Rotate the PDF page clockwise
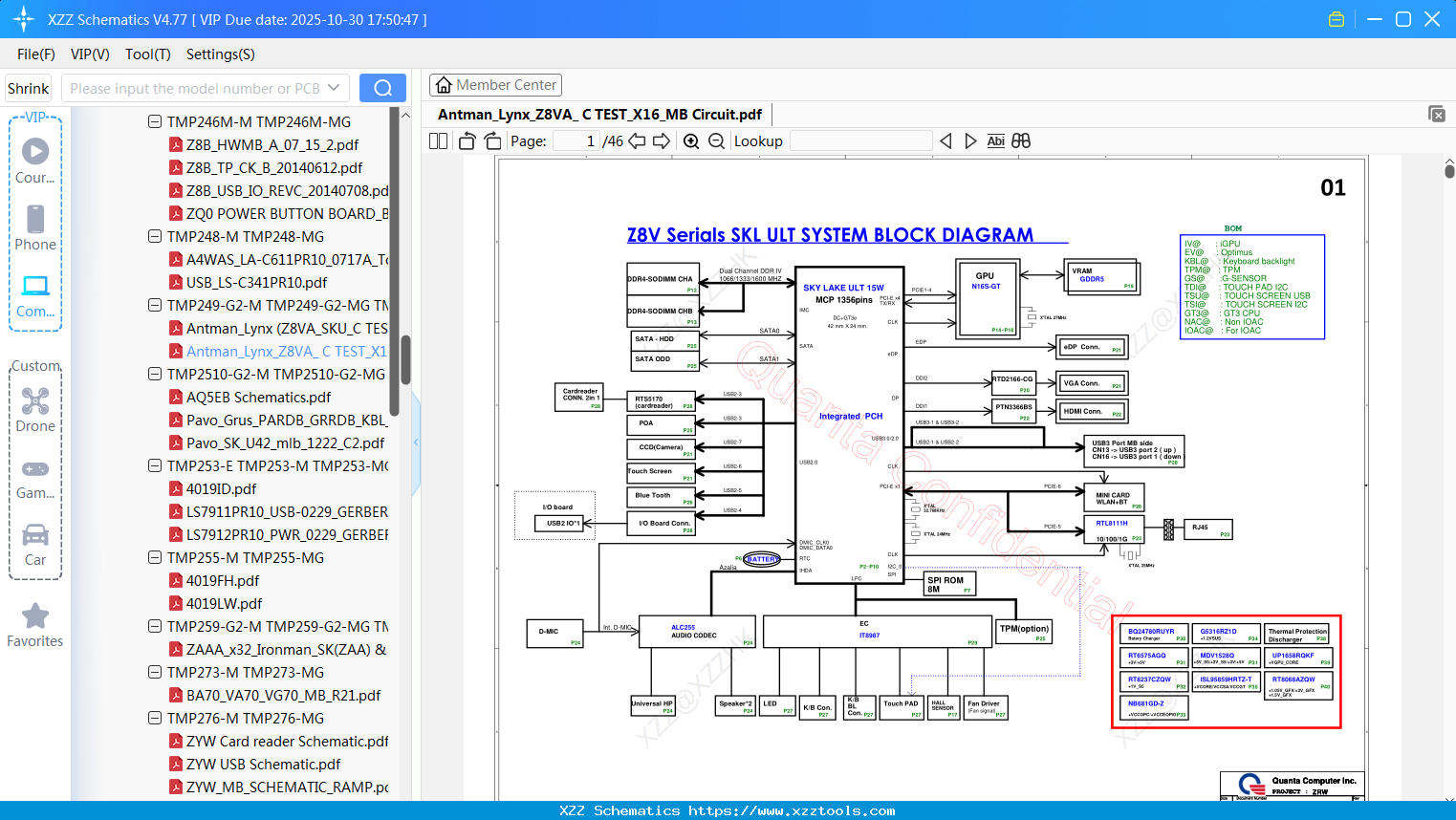Image resolution: width=1456 pixels, height=820 pixels. click(492, 140)
